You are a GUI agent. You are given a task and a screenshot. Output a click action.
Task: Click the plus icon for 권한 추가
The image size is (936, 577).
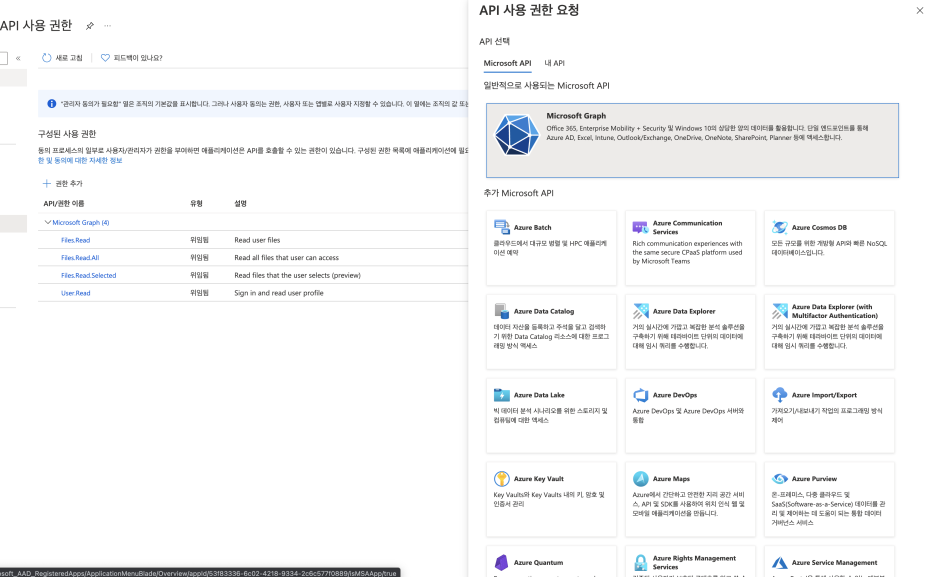coord(47,183)
